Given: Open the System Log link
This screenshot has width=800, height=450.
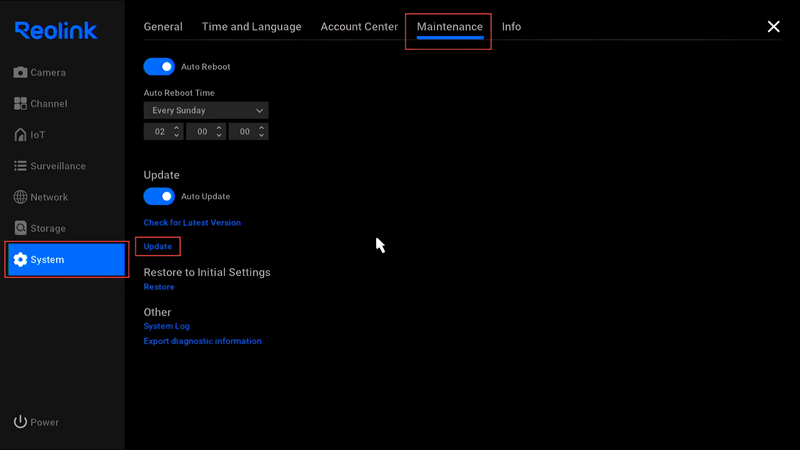Looking at the screenshot, I should [166, 326].
